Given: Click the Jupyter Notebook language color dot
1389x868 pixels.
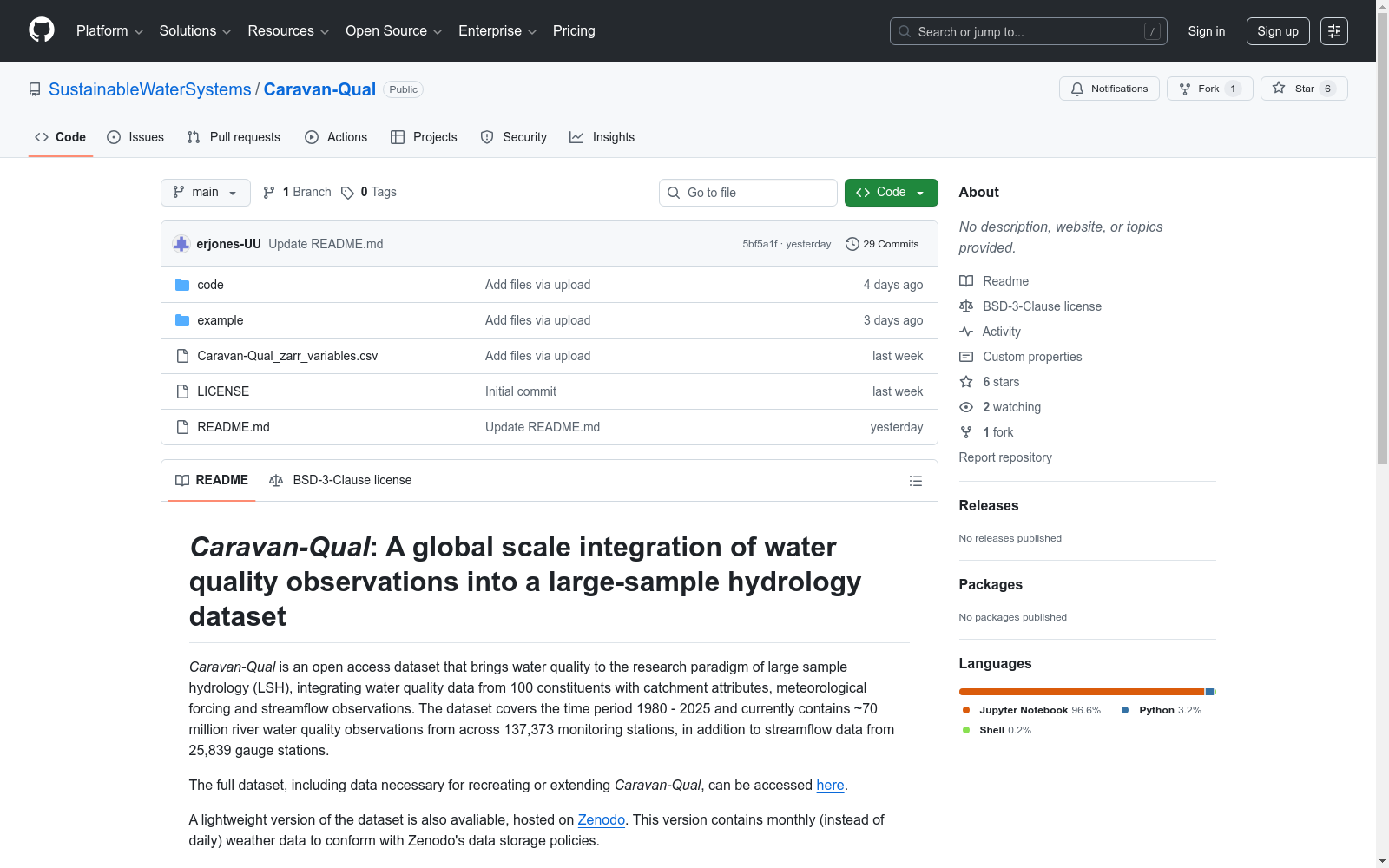Looking at the screenshot, I should pyautogui.click(x=966, y=710).
